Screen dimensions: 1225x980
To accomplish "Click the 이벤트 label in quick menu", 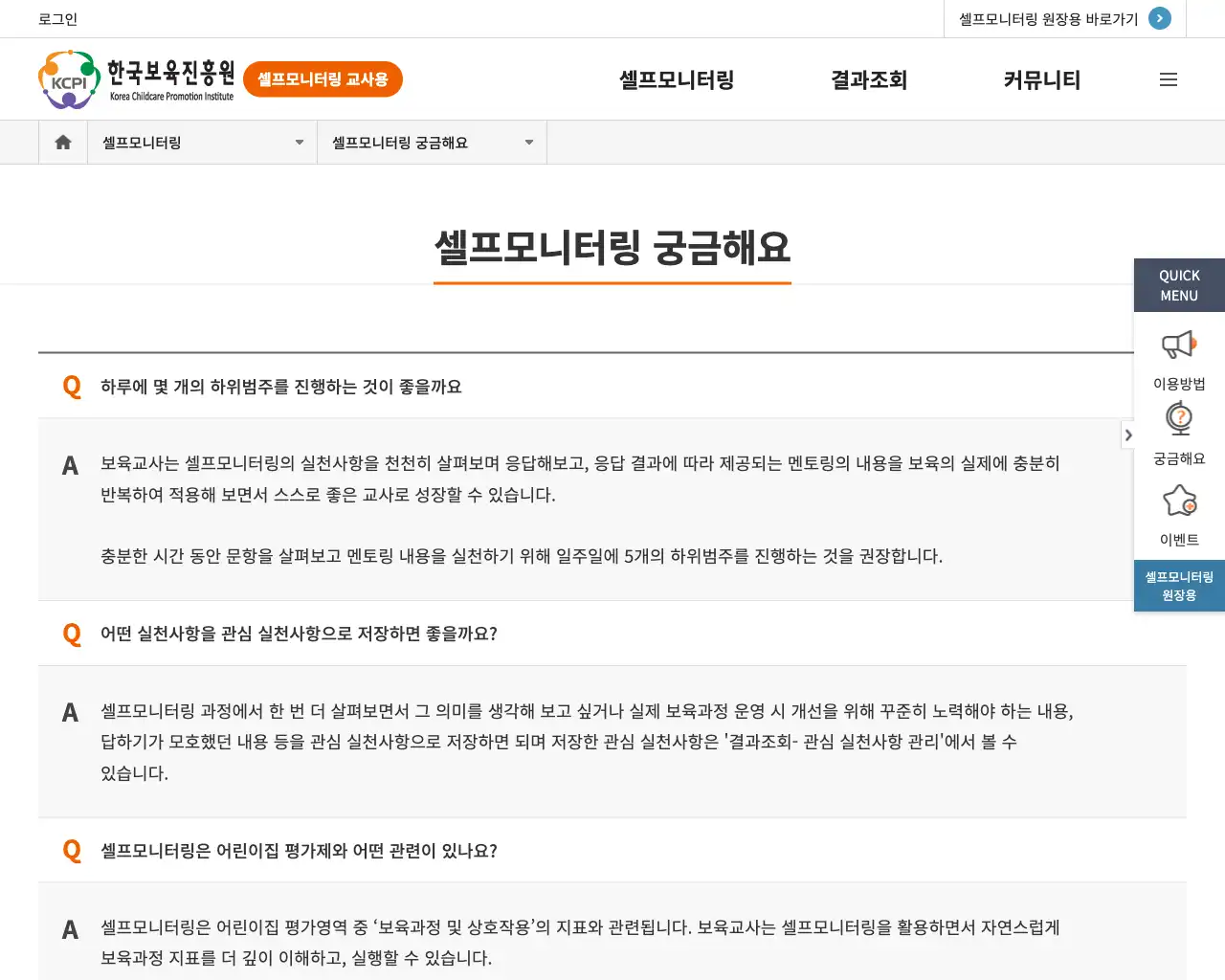I will (1179, 540).
